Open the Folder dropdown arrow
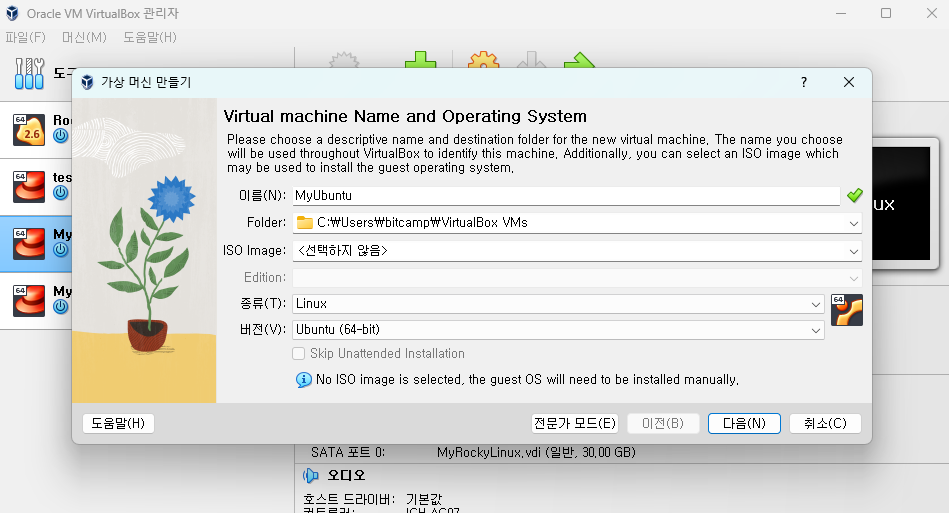Viewport: 949px width, 513px height. tap(853, 223)
